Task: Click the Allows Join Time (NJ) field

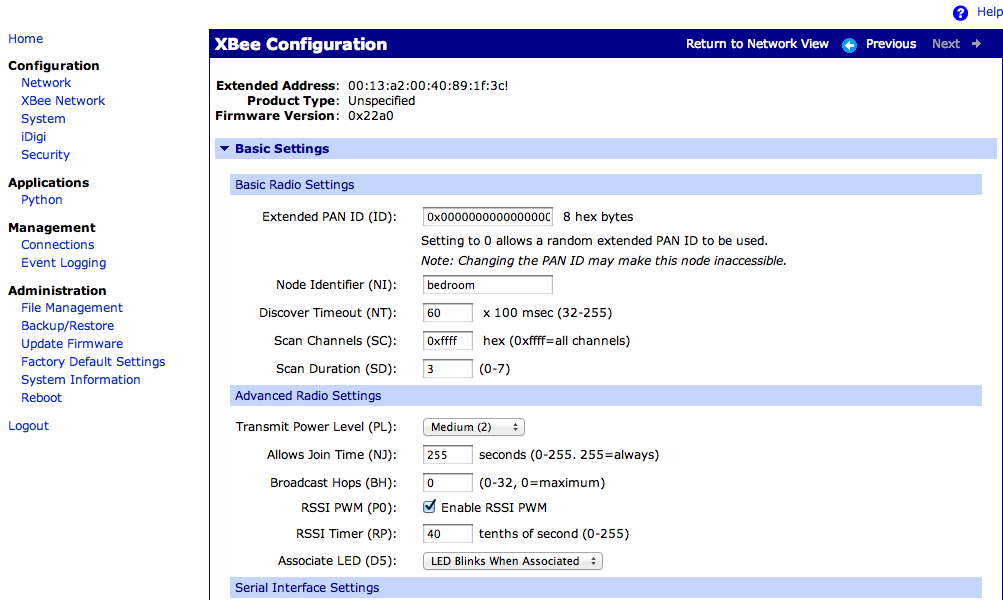Action: coord(447,455)
